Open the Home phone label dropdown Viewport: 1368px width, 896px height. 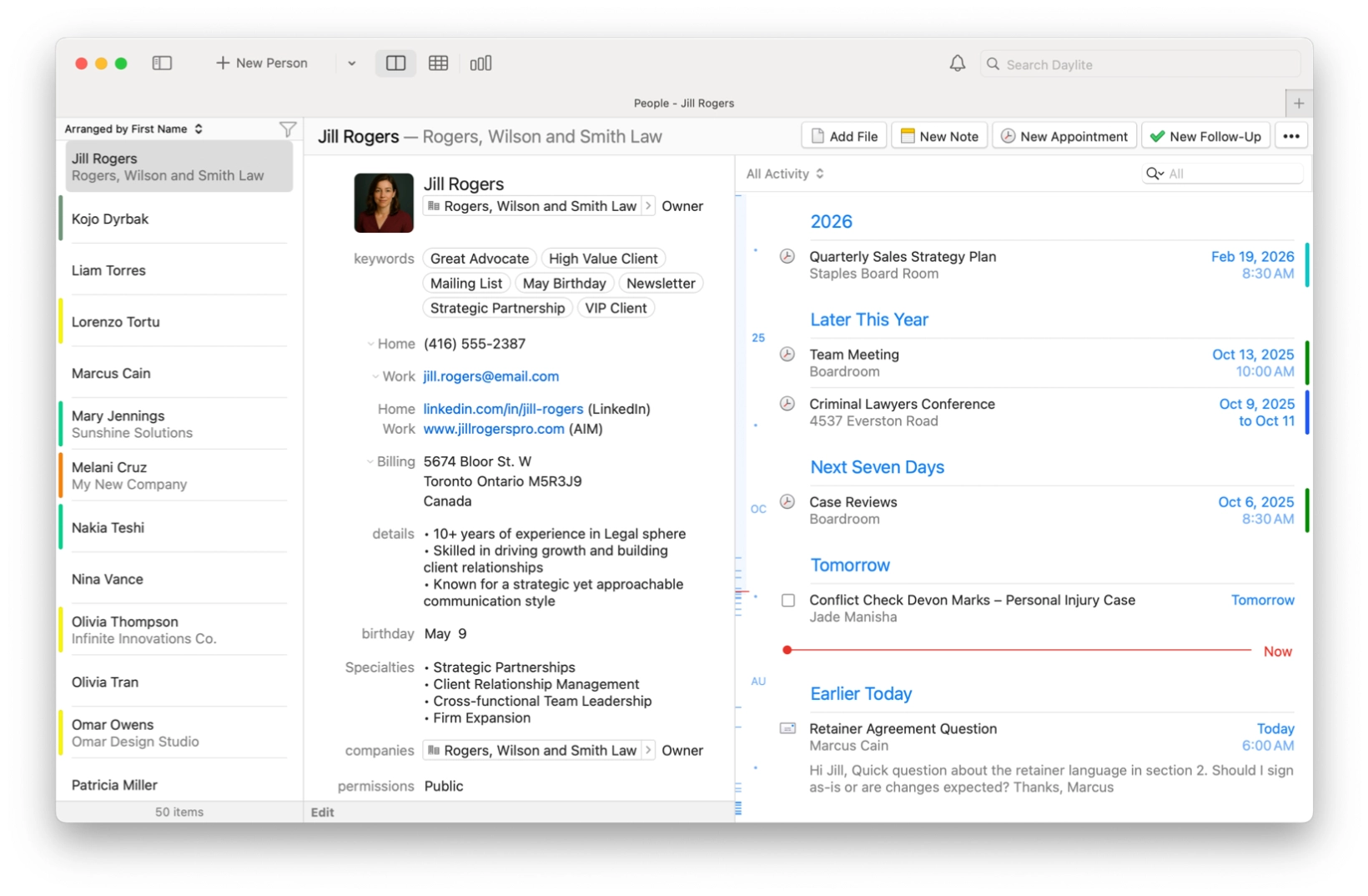tap(370, 344)
